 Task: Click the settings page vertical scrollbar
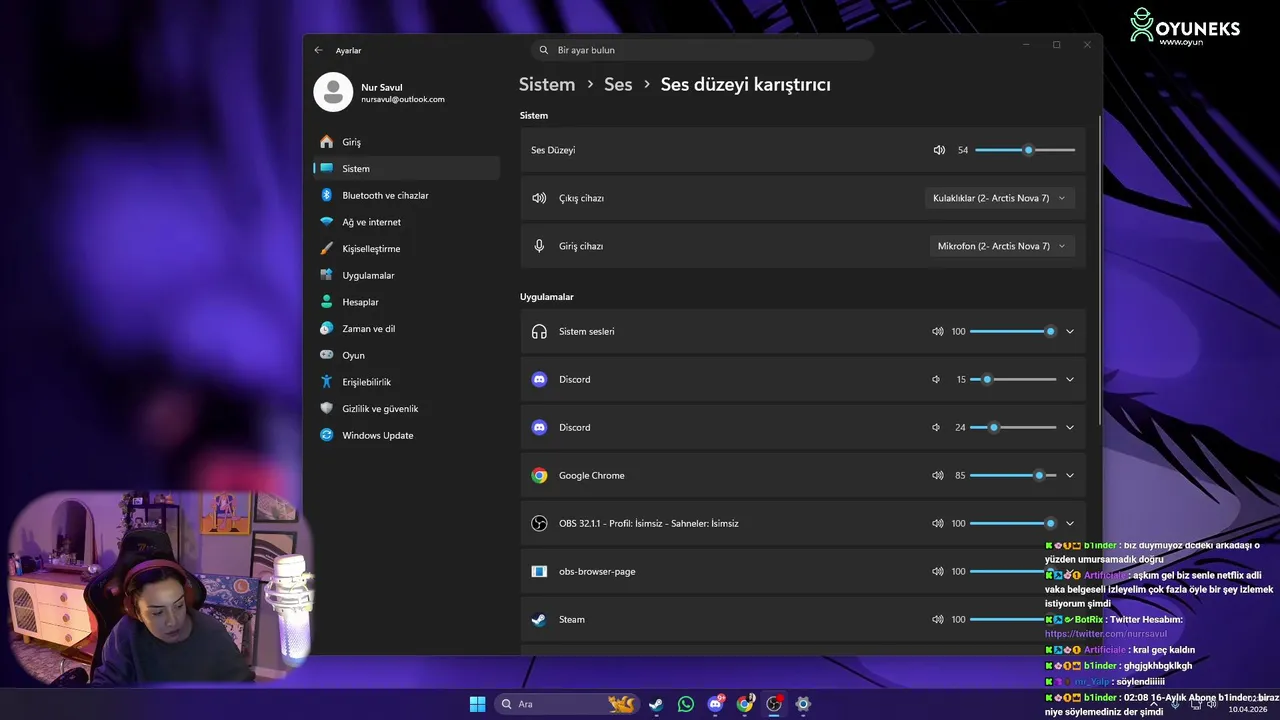(1099, 270)
